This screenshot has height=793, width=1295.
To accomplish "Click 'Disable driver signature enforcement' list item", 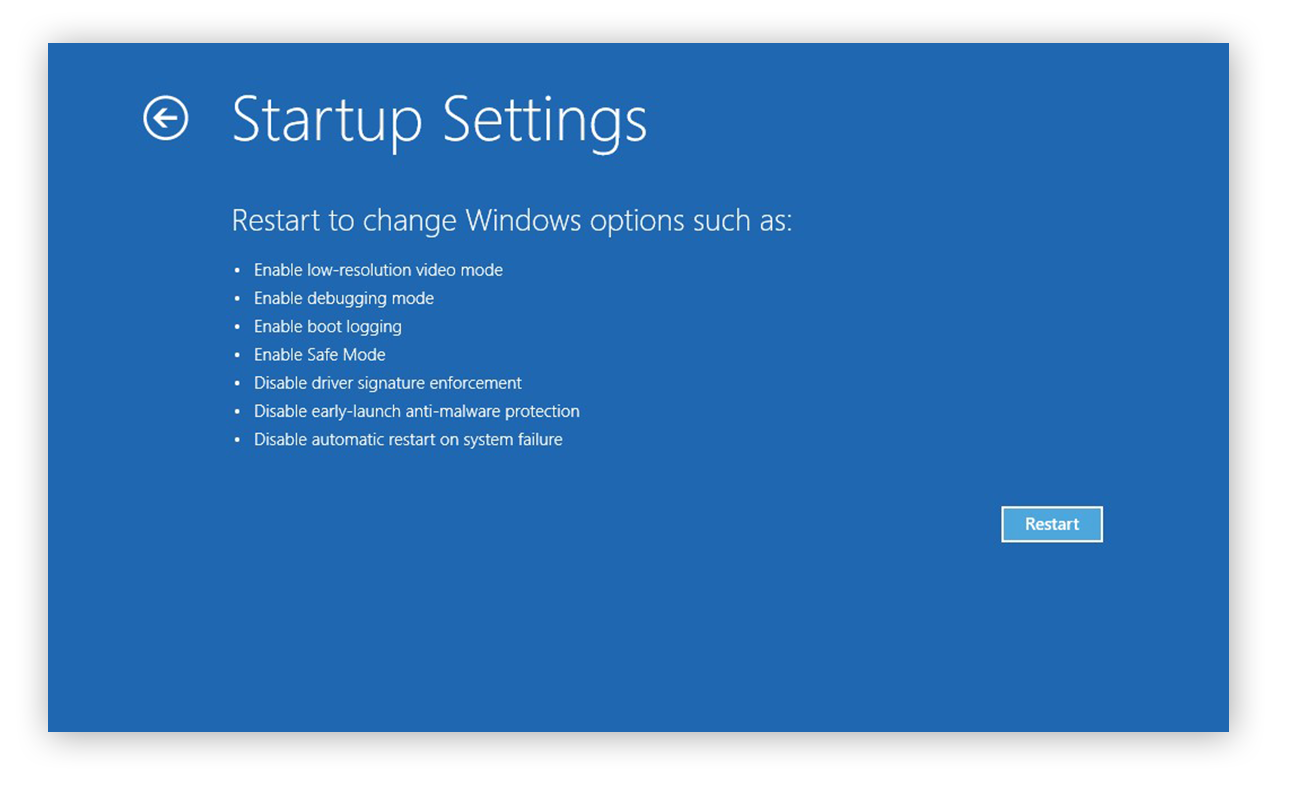I will click(x=388, y=383).
